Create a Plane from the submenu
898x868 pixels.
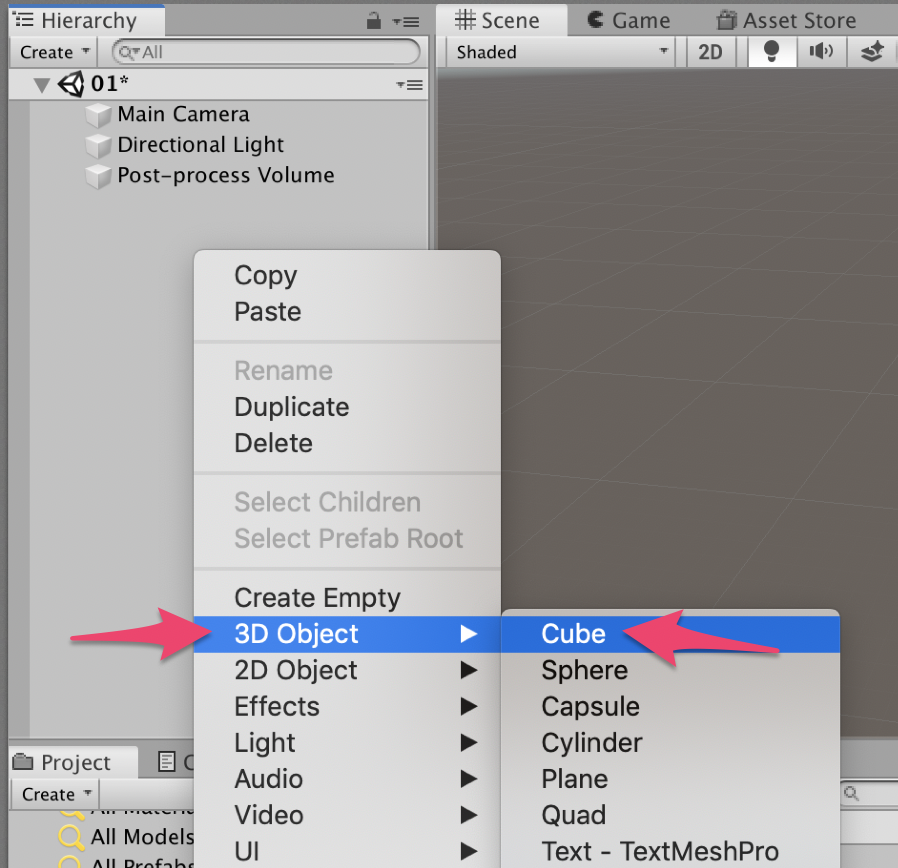point(670,779)
